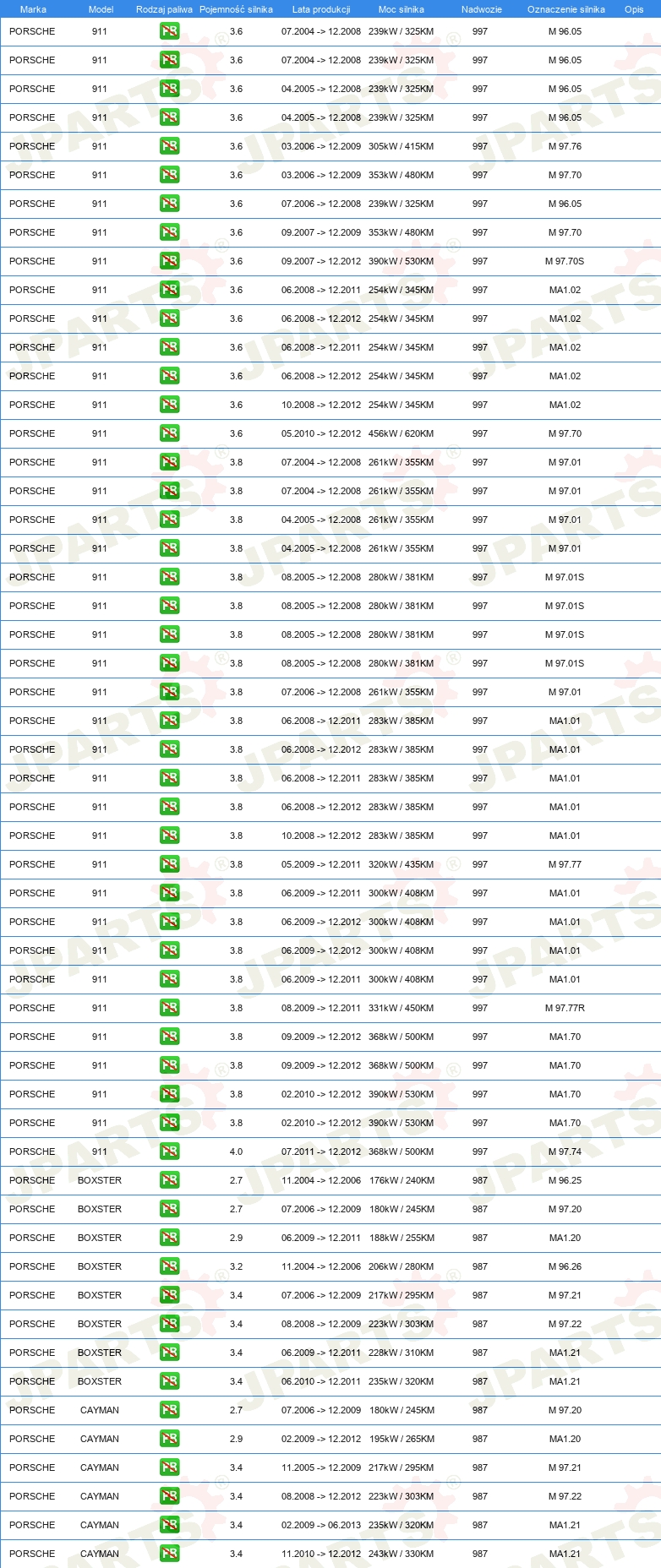Viewport: 661px width, 1568px height.
Task: Click the date range 11.2010 -> 12.2012
Action: 321,1554
